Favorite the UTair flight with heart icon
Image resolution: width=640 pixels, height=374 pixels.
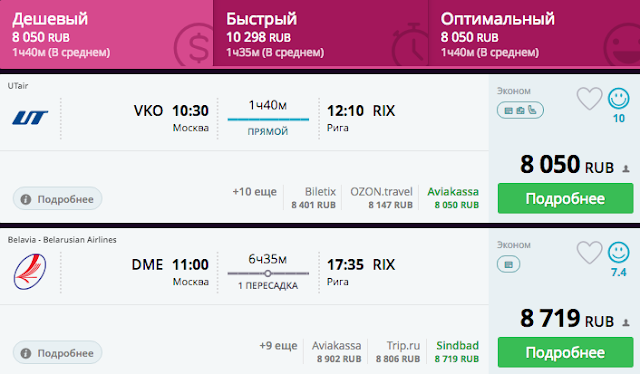[589, 99]
